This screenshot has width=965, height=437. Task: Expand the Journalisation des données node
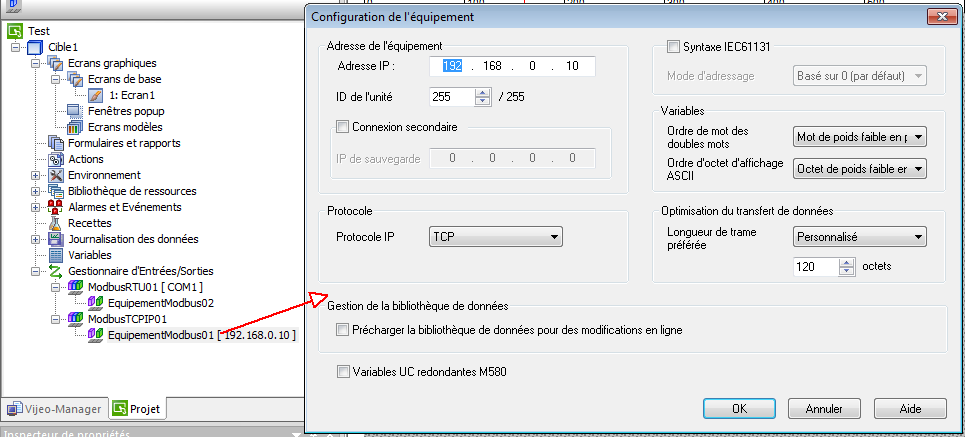tap(35, 239)
